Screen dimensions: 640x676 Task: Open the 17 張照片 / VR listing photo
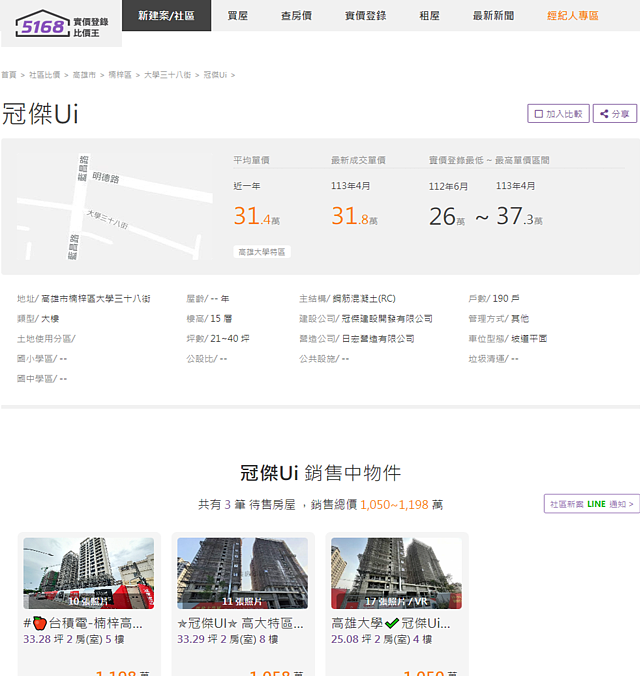[x=396, y=573]
